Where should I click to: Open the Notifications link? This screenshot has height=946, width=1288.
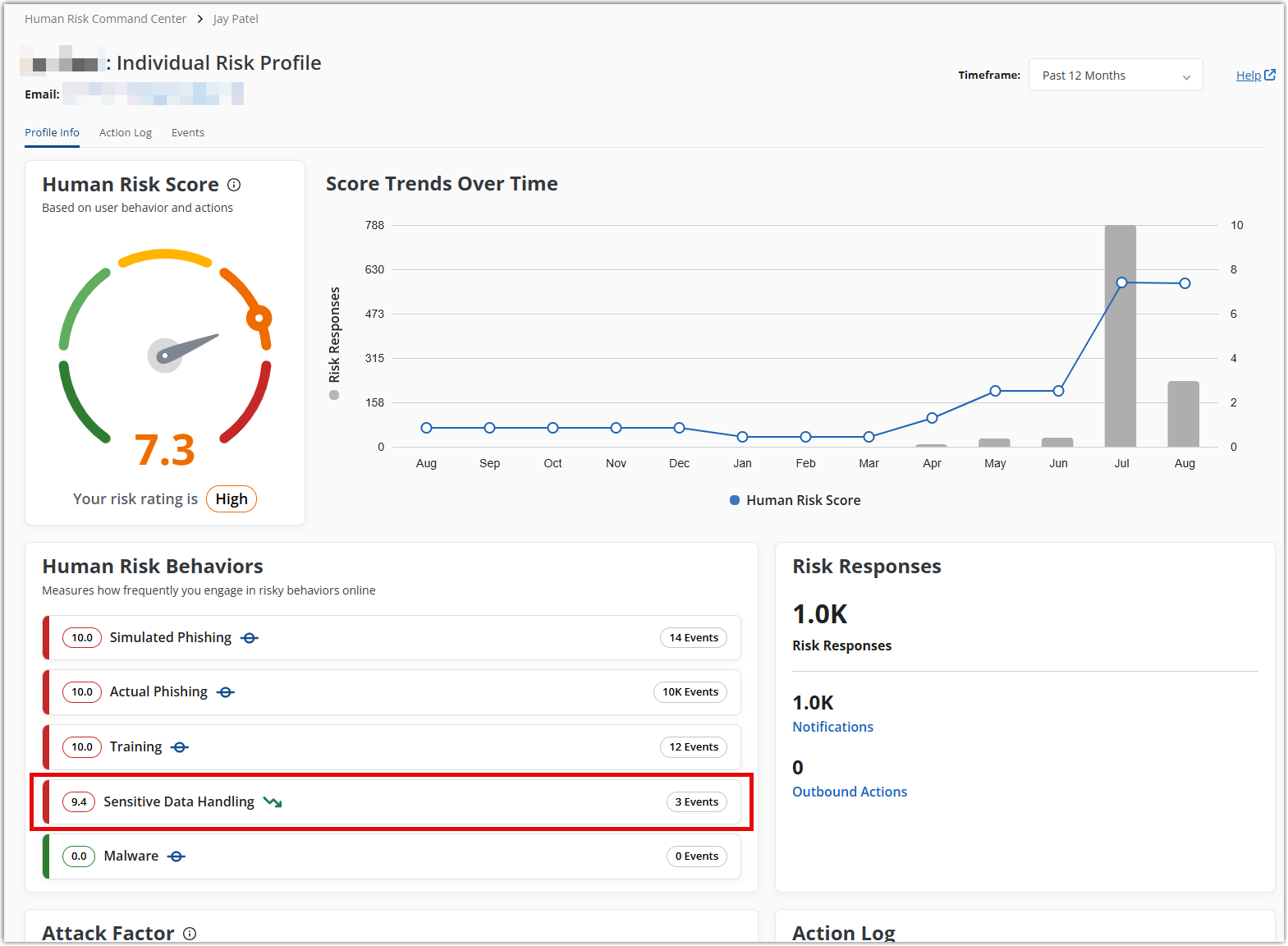coord(832,727)
